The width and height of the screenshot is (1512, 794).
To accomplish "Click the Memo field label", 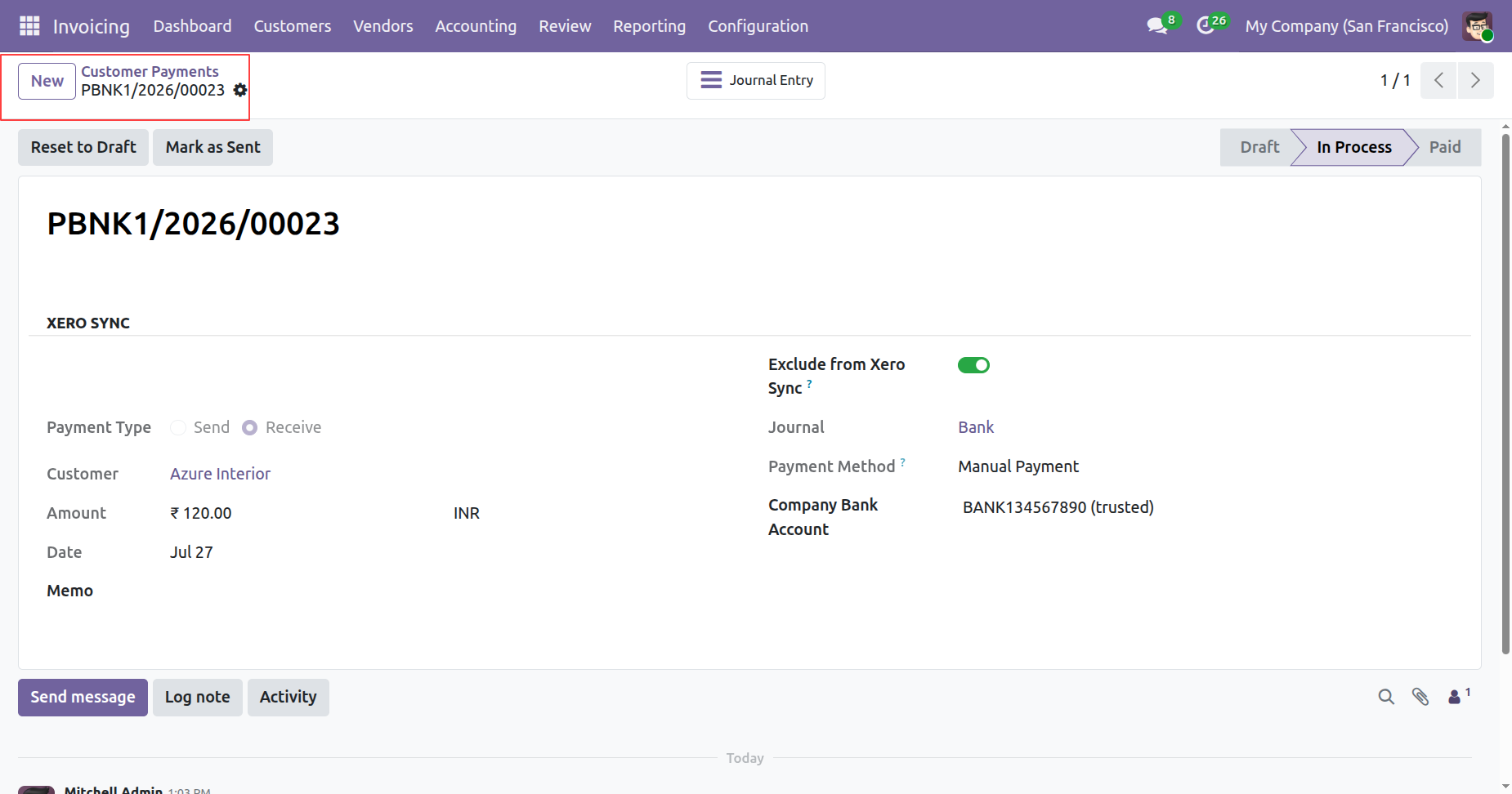I will click(70, 591).
